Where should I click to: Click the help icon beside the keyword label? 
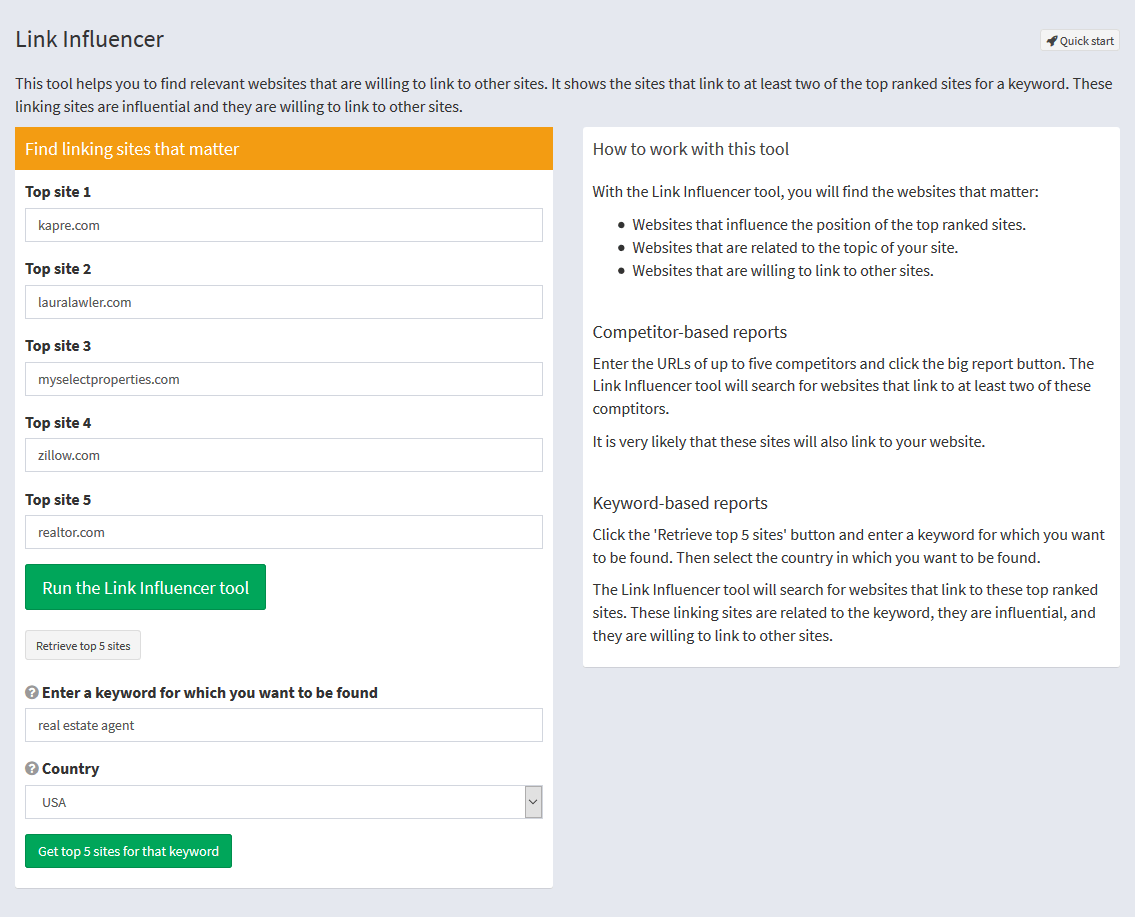[32, 692]
